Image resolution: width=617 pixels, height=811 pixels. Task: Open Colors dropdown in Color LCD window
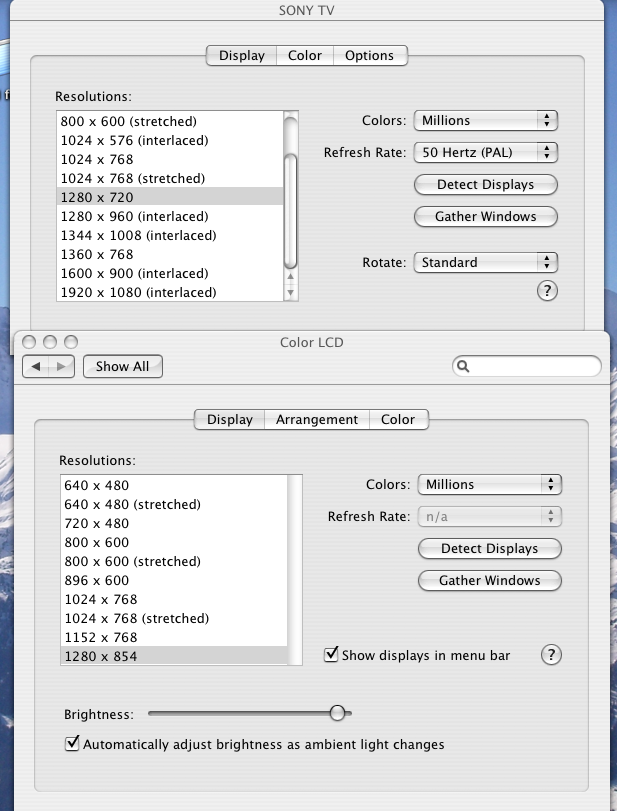(x=490, y=485)
